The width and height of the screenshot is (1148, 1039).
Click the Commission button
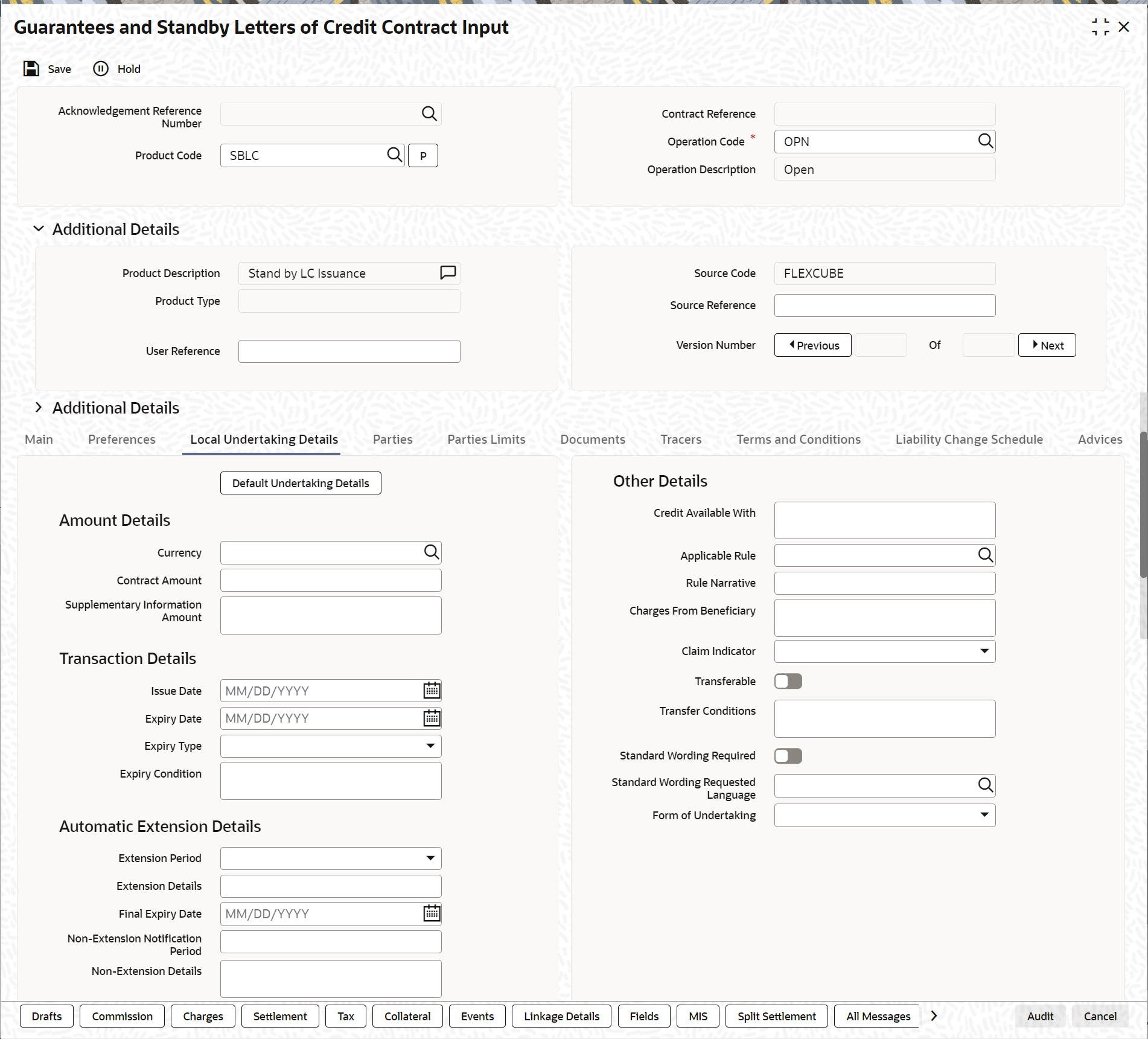pyautogui.click(x=123, y=1016)
